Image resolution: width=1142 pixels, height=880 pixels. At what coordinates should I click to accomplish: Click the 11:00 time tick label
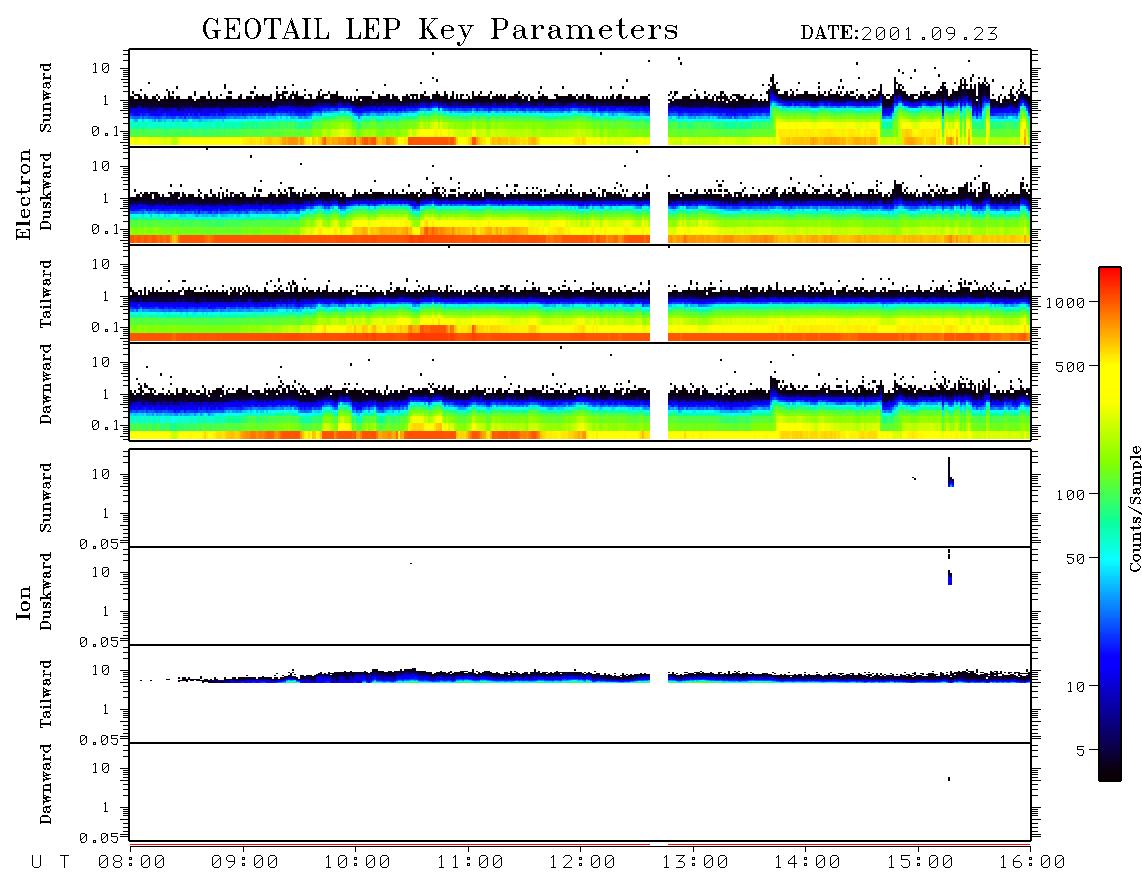470,862
